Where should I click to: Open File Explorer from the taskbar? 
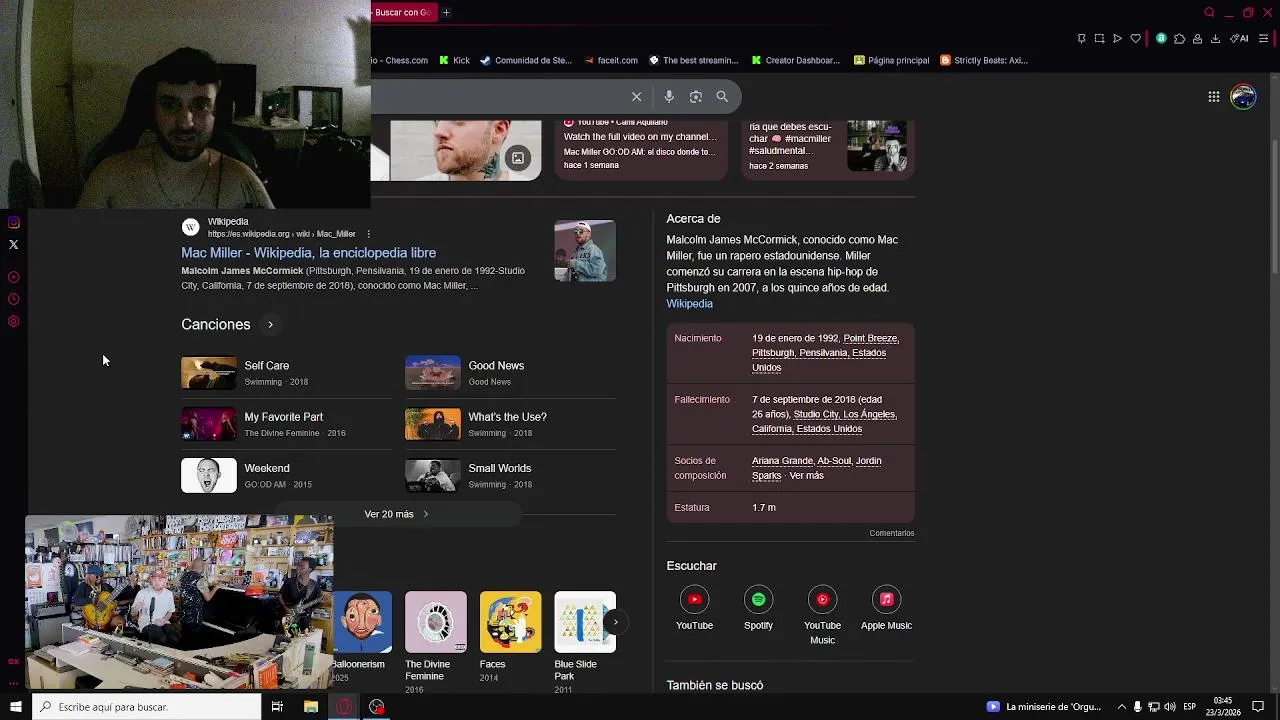[x=311, y=707]
